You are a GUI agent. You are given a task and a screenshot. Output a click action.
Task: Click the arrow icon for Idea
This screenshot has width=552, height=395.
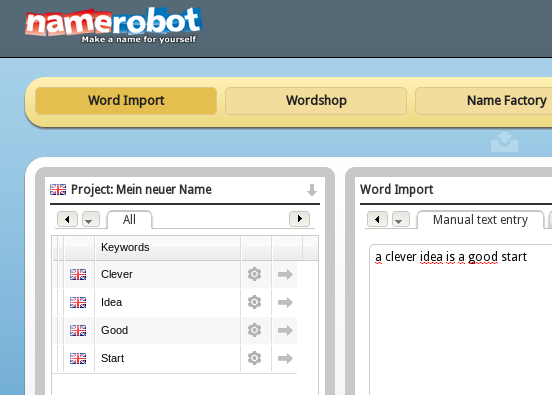(285, 302)
